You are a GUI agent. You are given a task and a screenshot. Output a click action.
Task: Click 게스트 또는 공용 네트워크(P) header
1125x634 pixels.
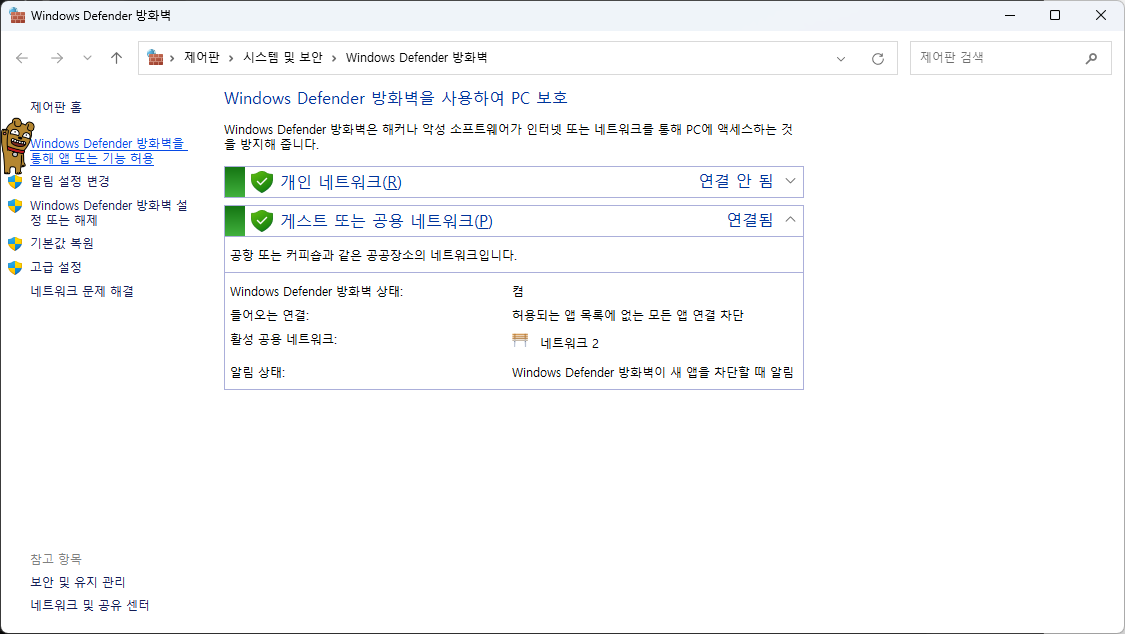(x=514, y=221)
